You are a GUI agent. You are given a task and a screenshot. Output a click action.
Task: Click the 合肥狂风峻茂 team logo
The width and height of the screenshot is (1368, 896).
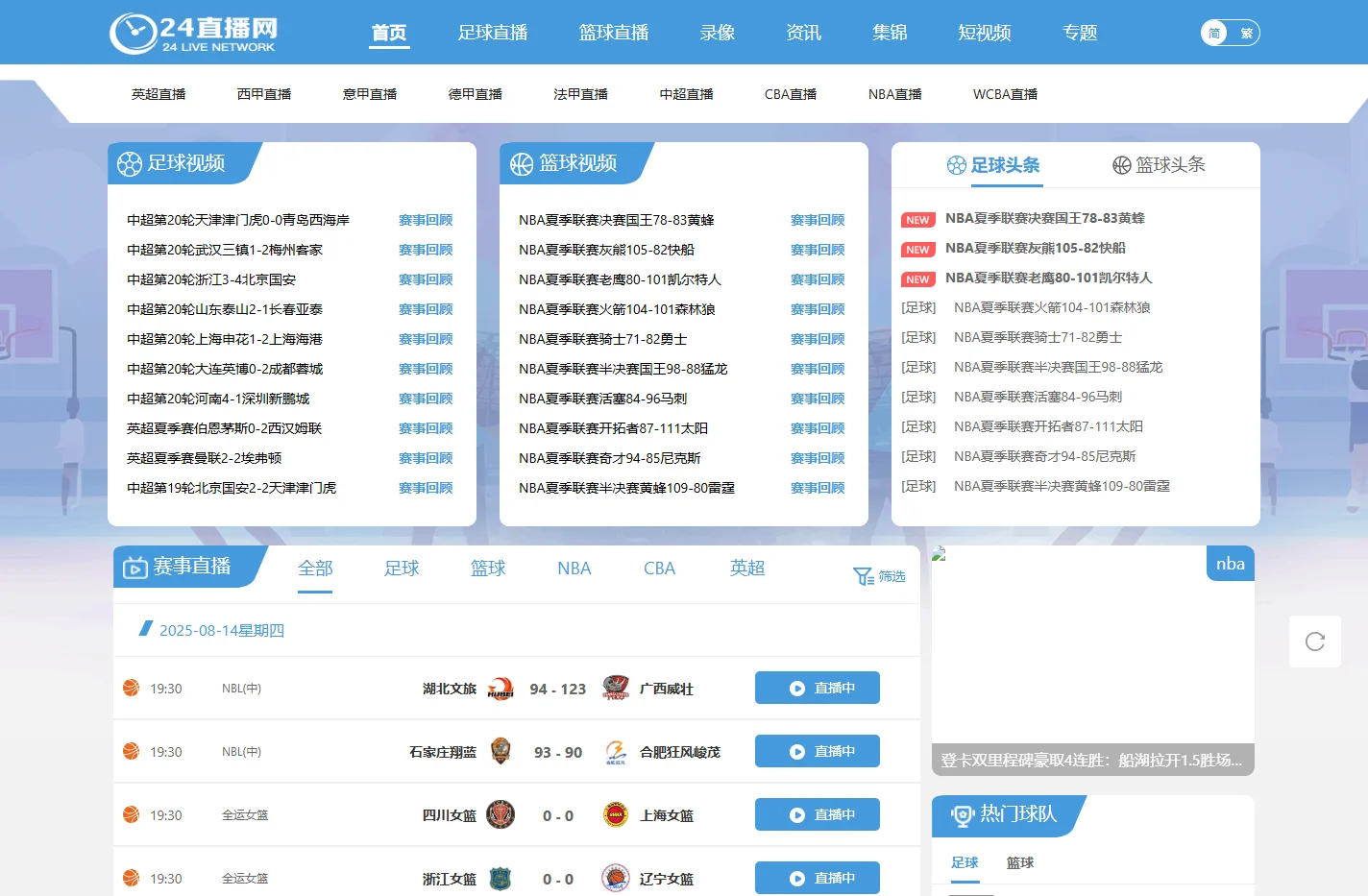tap(616, 752)
